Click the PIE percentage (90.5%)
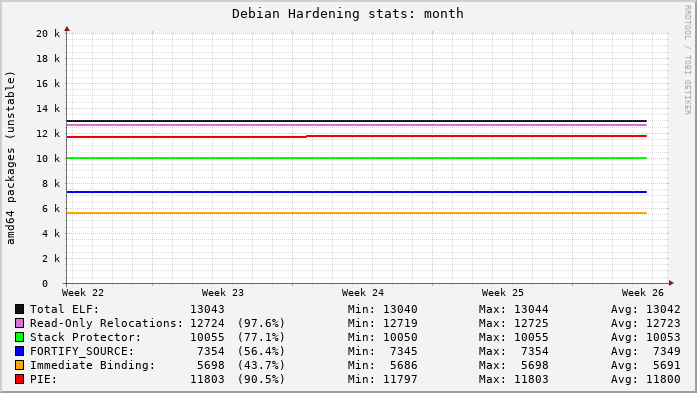This screenshot has width=697, height=393. (x=261, y=379)
